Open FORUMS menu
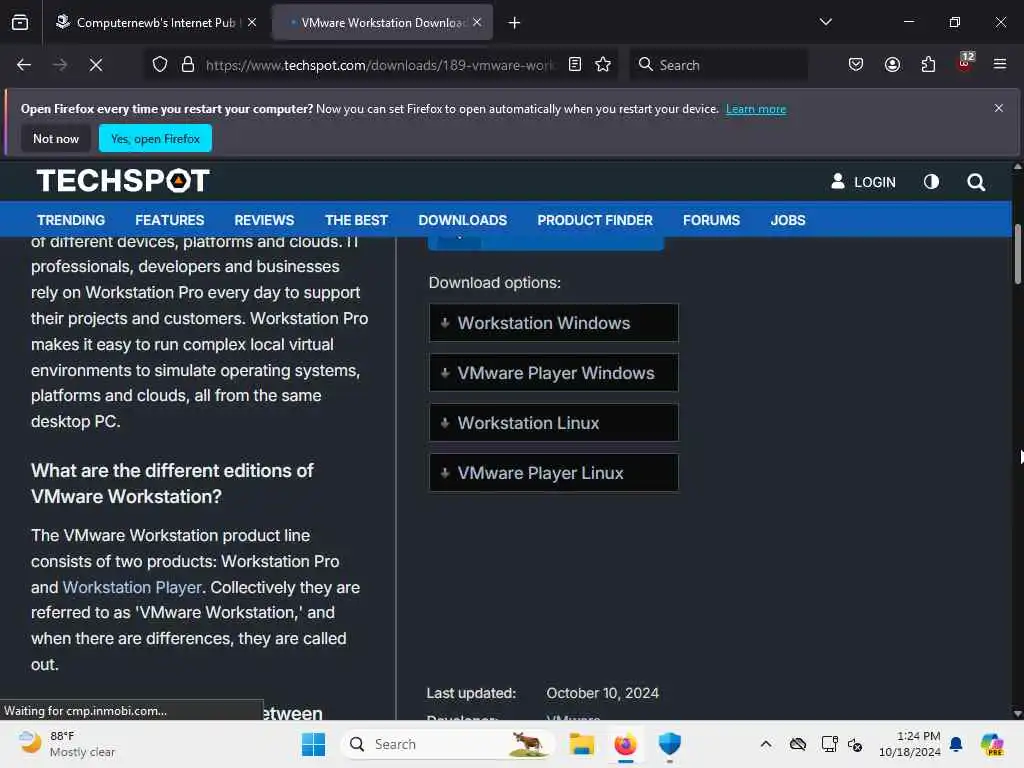 pos(711,220)
